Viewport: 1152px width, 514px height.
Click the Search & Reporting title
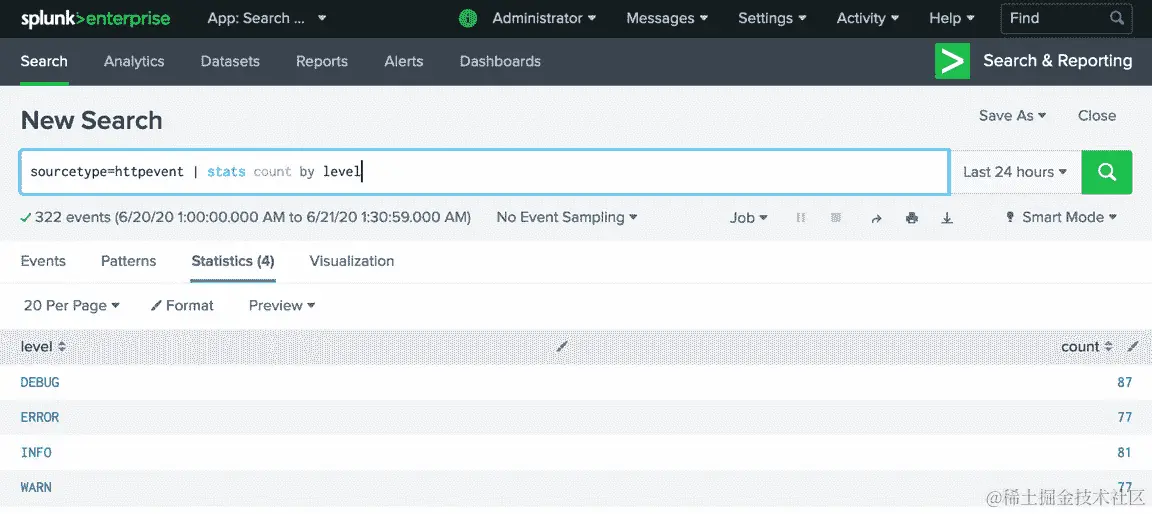(x=1057, y=61)
